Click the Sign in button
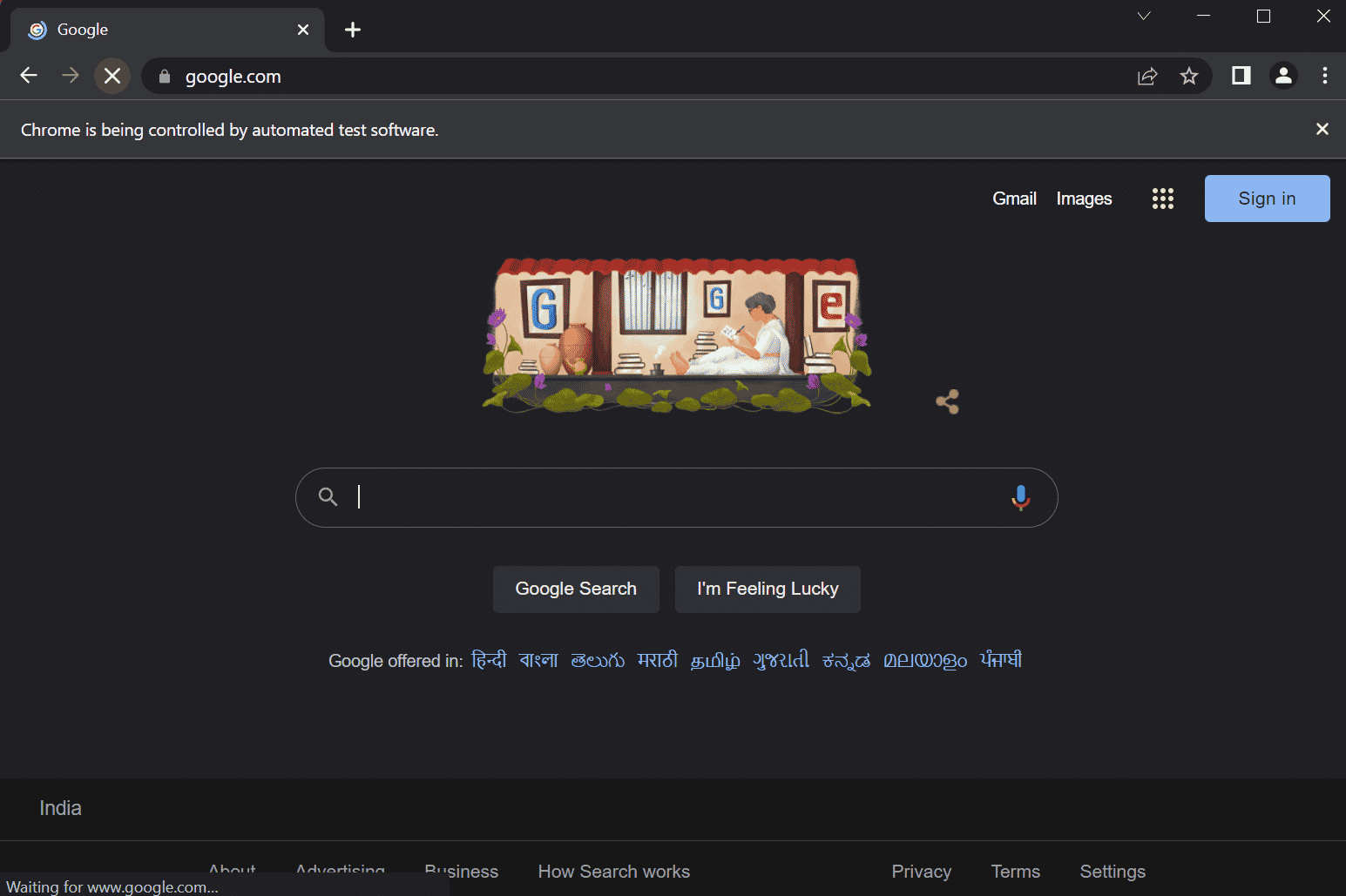This screenshot has width=1346, height=896. point(1267,199)
